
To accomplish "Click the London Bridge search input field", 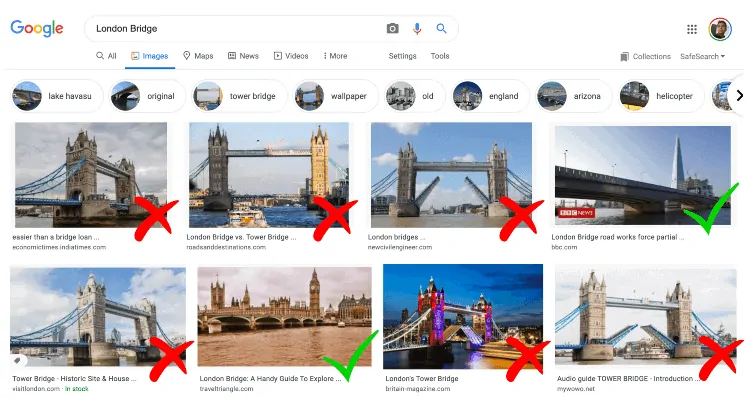I will (x=234, y=29).
